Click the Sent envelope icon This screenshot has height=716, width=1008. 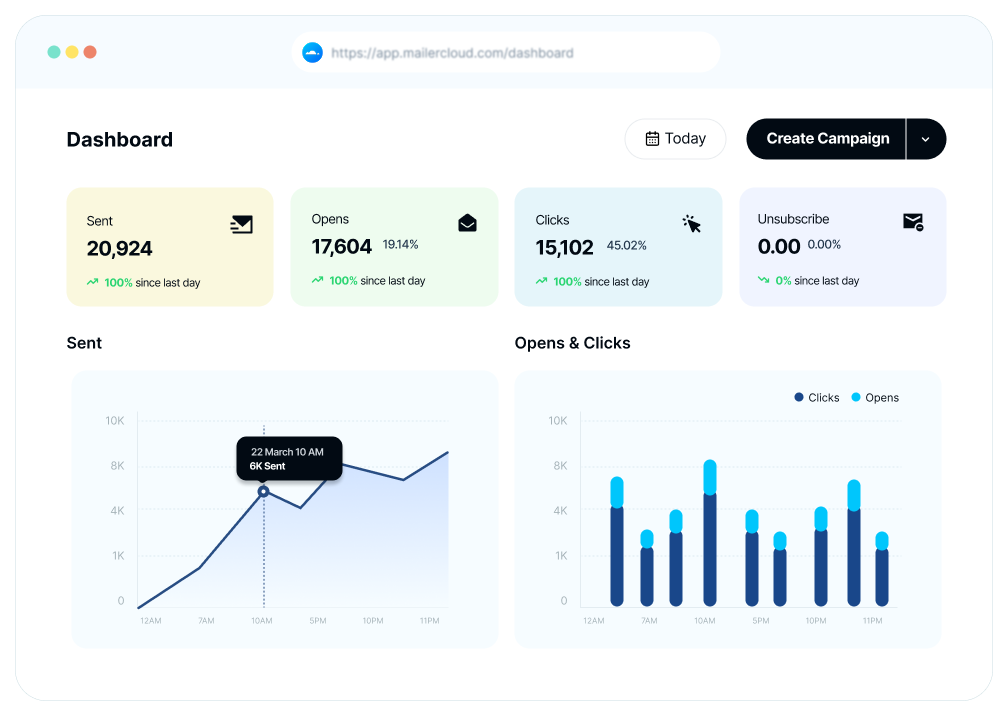pos(242,224)
